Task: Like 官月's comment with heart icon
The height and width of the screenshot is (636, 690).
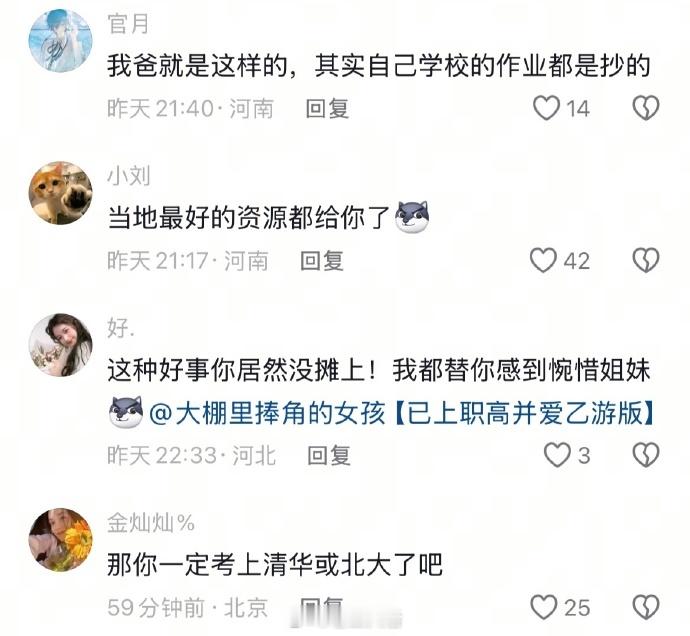Action: click(x=546, y=108)
